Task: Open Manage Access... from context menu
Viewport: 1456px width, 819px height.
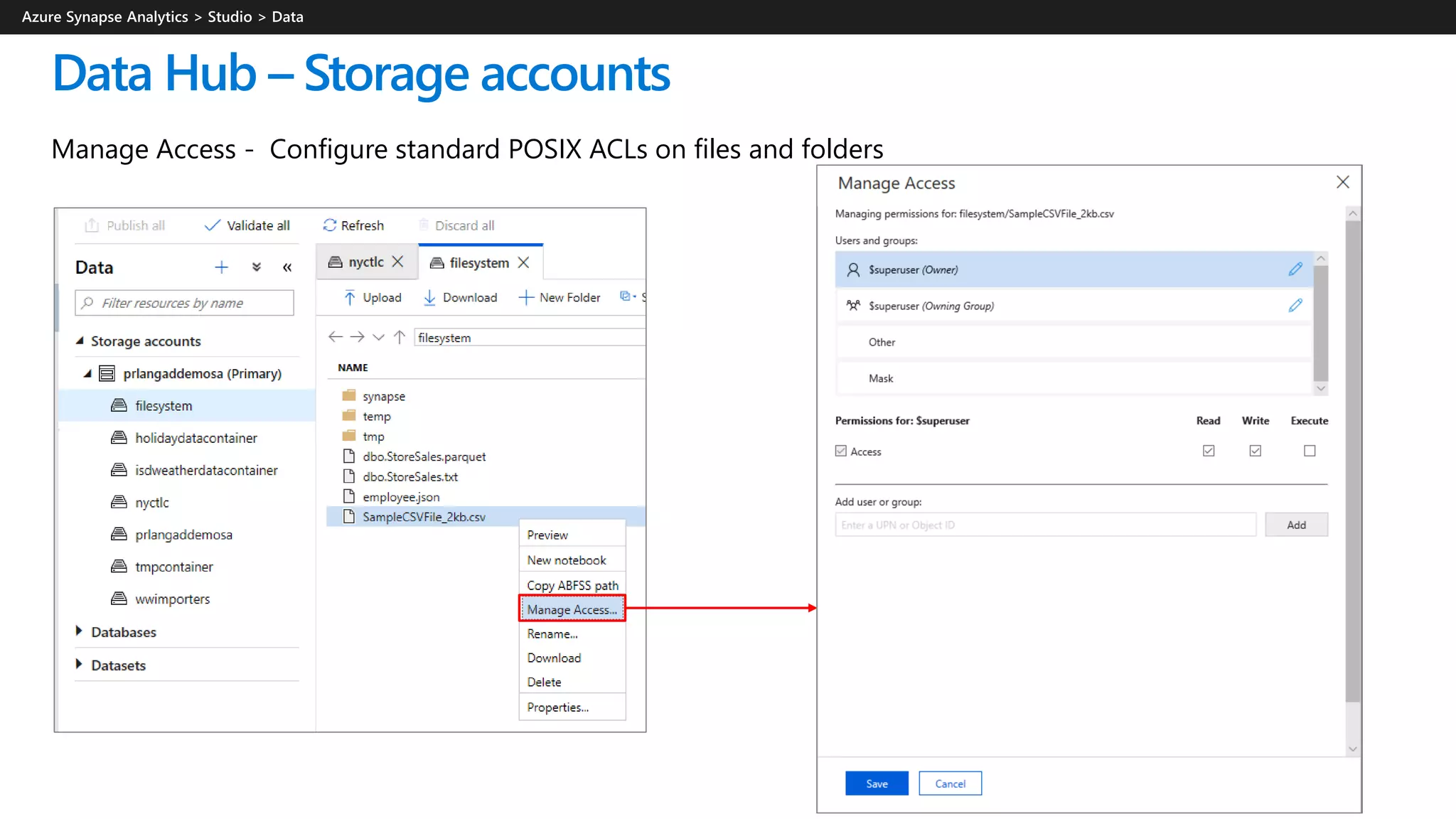Action: pos(572,609)
